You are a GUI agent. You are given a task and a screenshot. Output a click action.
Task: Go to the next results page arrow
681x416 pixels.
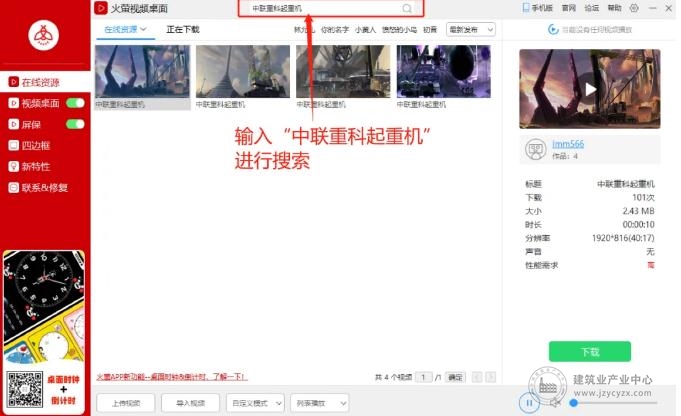490,377
